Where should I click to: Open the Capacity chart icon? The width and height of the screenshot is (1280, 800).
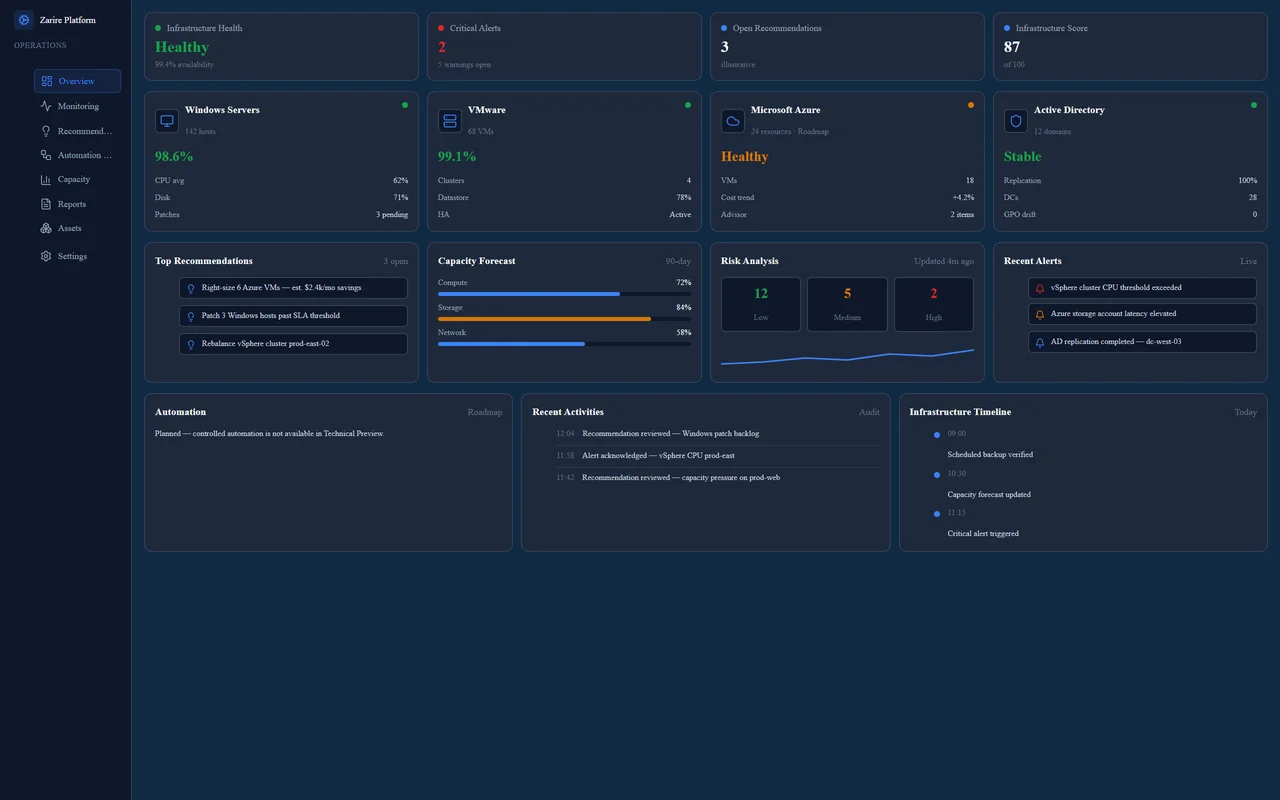coord(46,180)
